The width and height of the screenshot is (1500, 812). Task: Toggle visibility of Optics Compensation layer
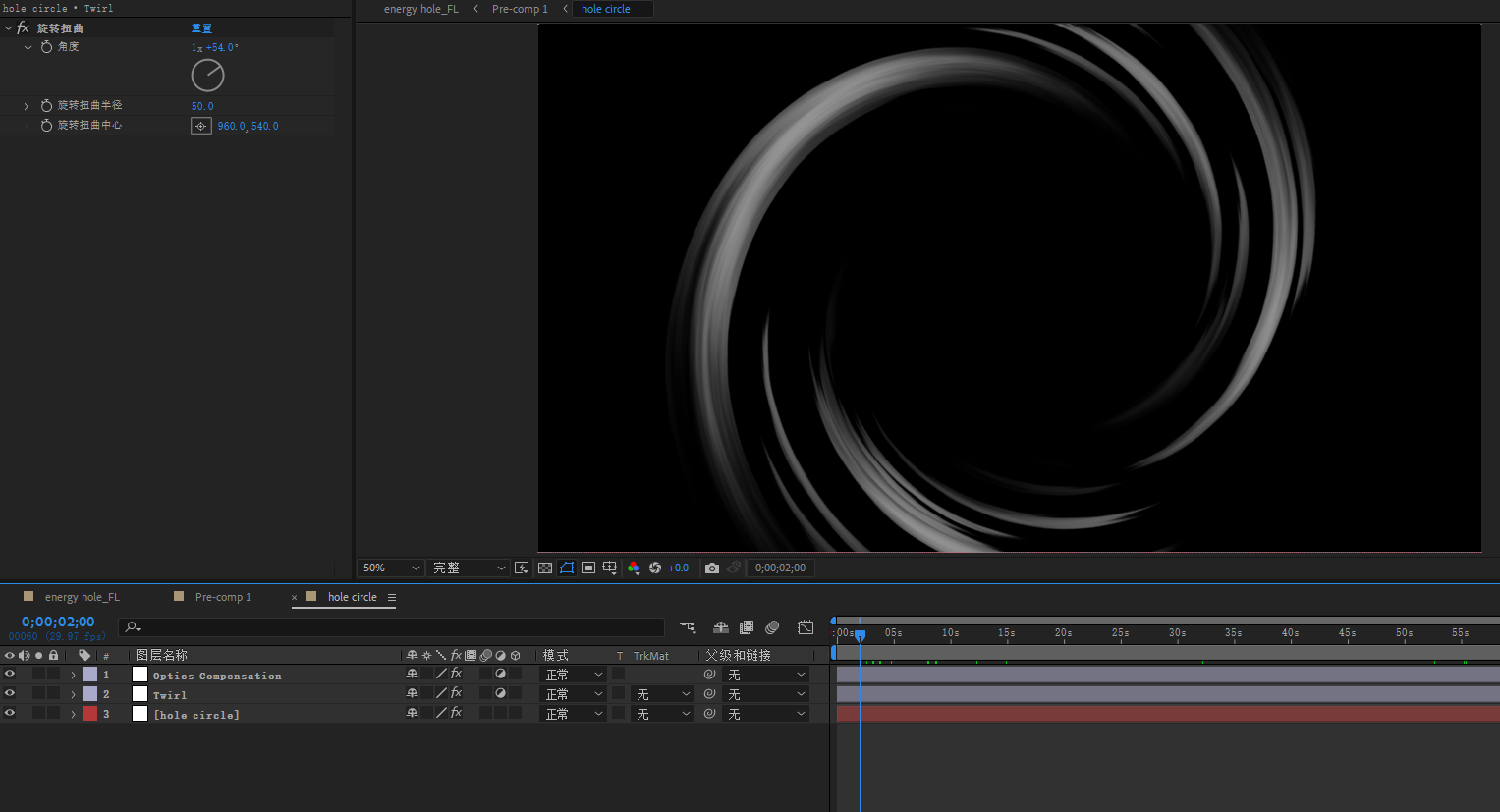point(10,675)
